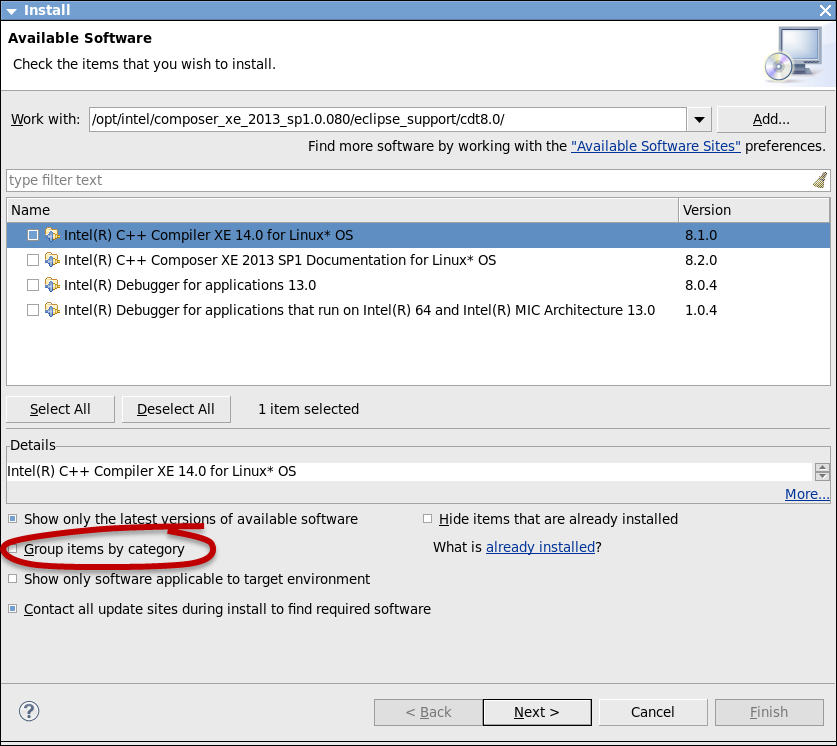Image resolution: width=837 pixels, height=746 pixels.
Task: Check Intel Debugger for applications 13.0 checkbox
Action: 33,285
